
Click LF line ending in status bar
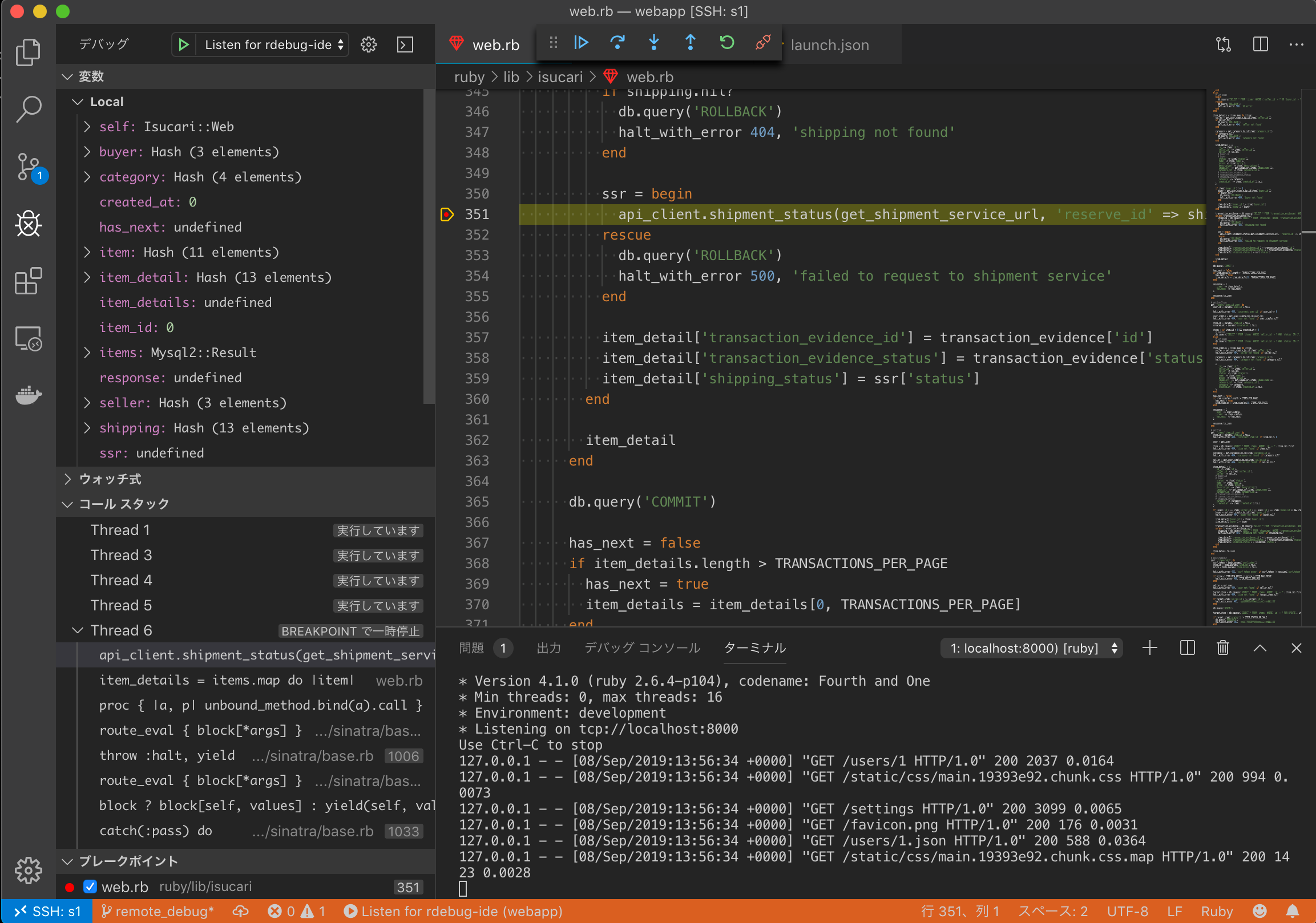[1174, 911]
